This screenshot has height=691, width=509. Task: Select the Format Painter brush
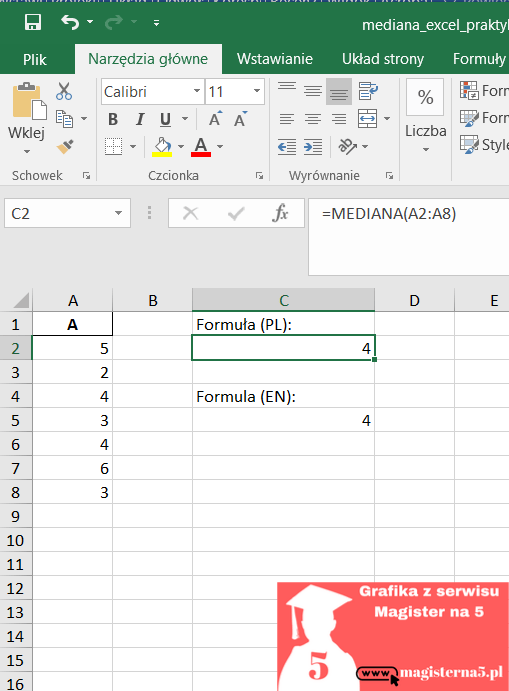point(65,147)
